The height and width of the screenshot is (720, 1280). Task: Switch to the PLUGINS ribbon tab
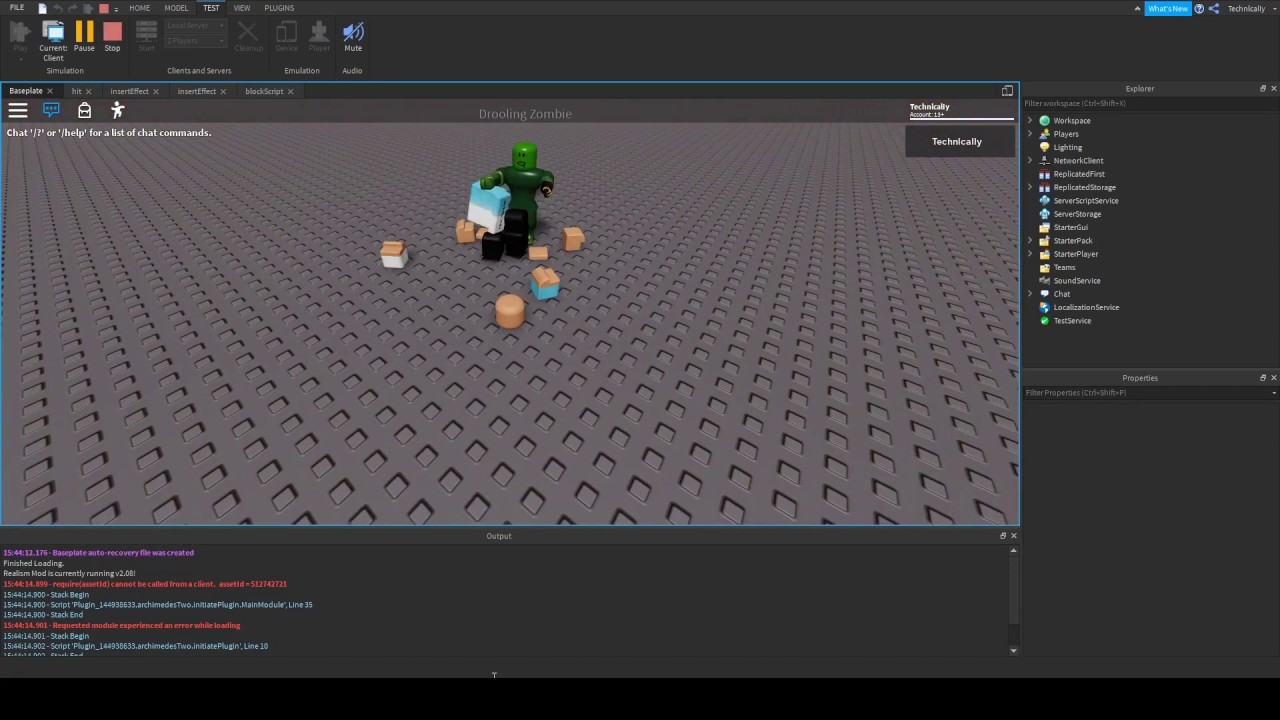click(279, 8)
